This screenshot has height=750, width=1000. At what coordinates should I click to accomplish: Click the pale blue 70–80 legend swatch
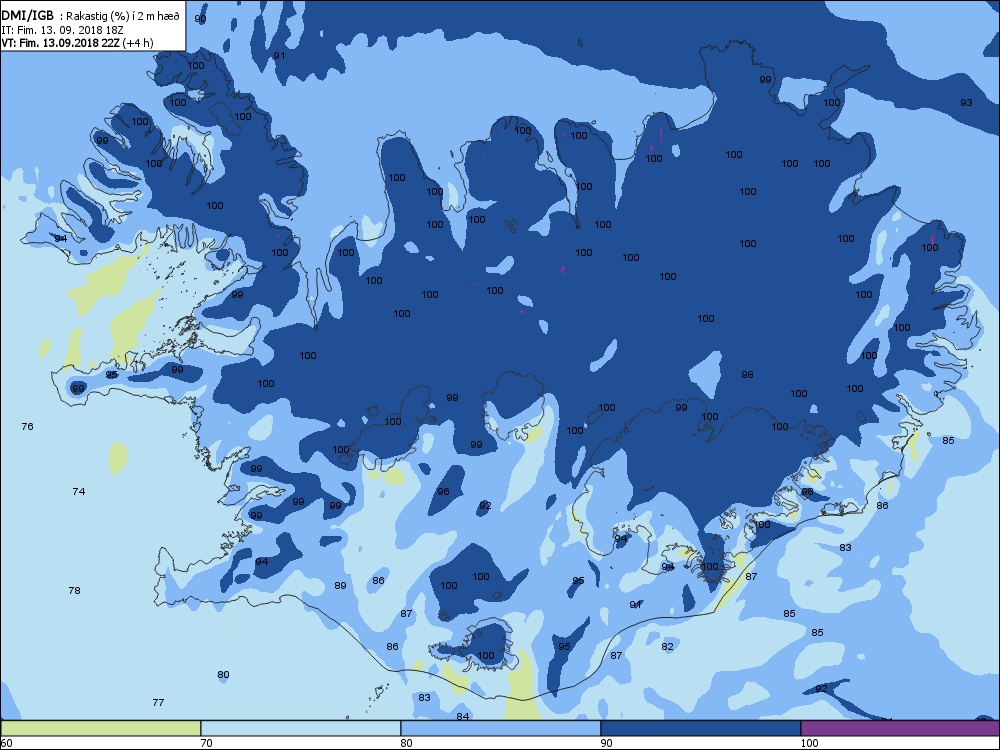click(300, 728)
